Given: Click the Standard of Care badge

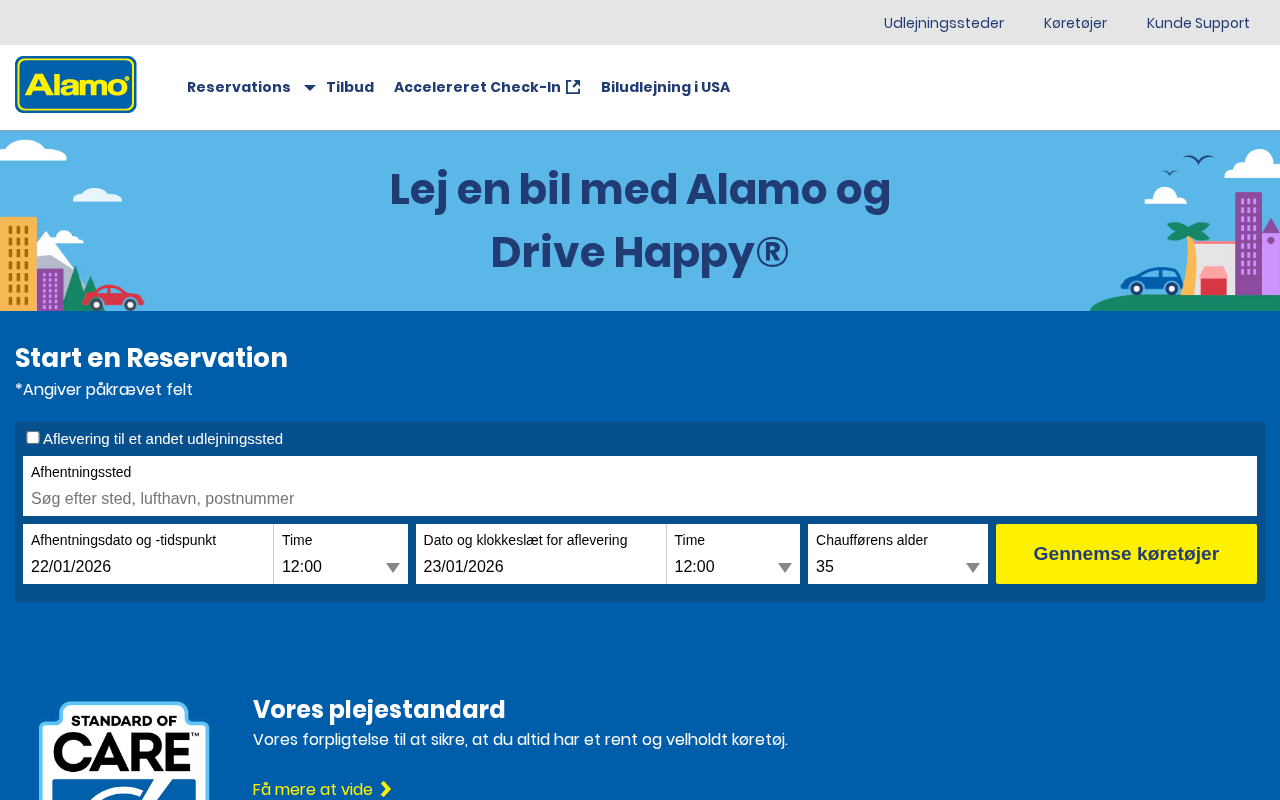Looking at the screenshot, I should 124,751.
